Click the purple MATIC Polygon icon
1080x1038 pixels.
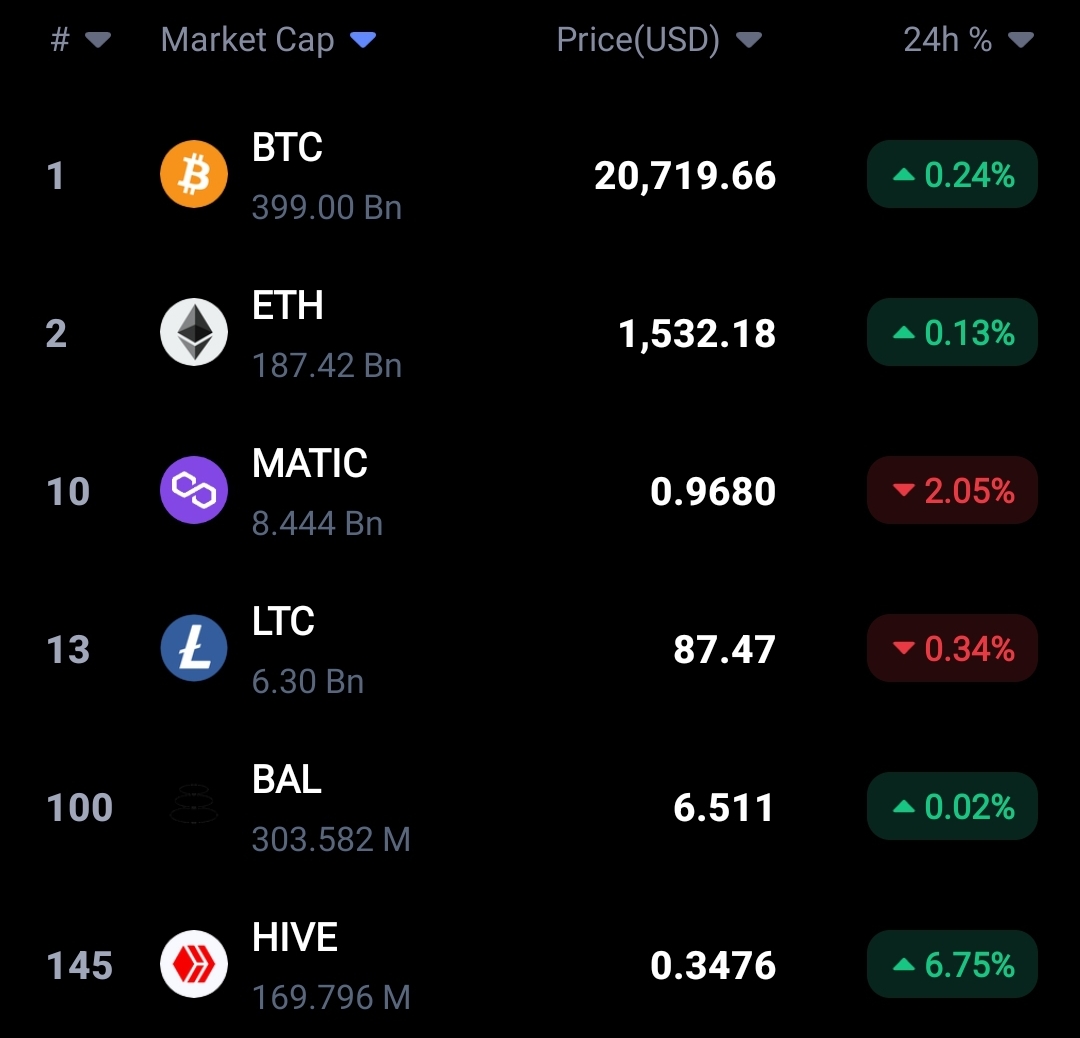point(194,490)
